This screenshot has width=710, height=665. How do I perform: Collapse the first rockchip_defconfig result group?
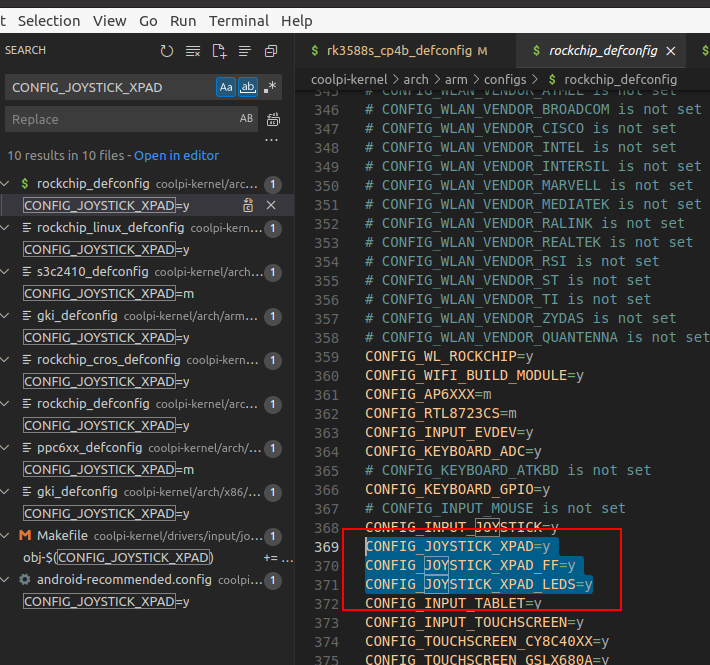[5, 183]
